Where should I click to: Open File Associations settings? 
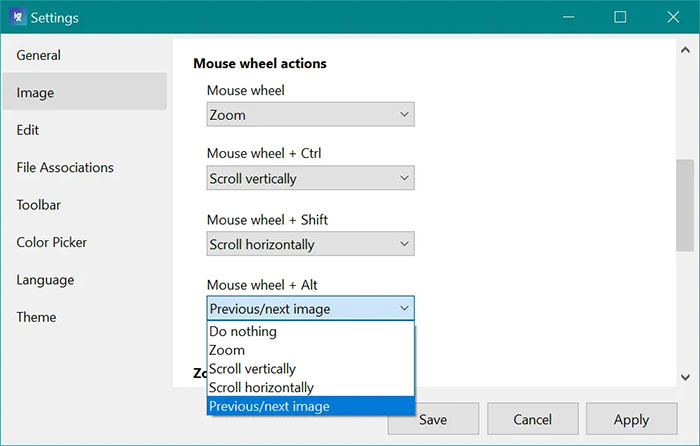point(65,167)
